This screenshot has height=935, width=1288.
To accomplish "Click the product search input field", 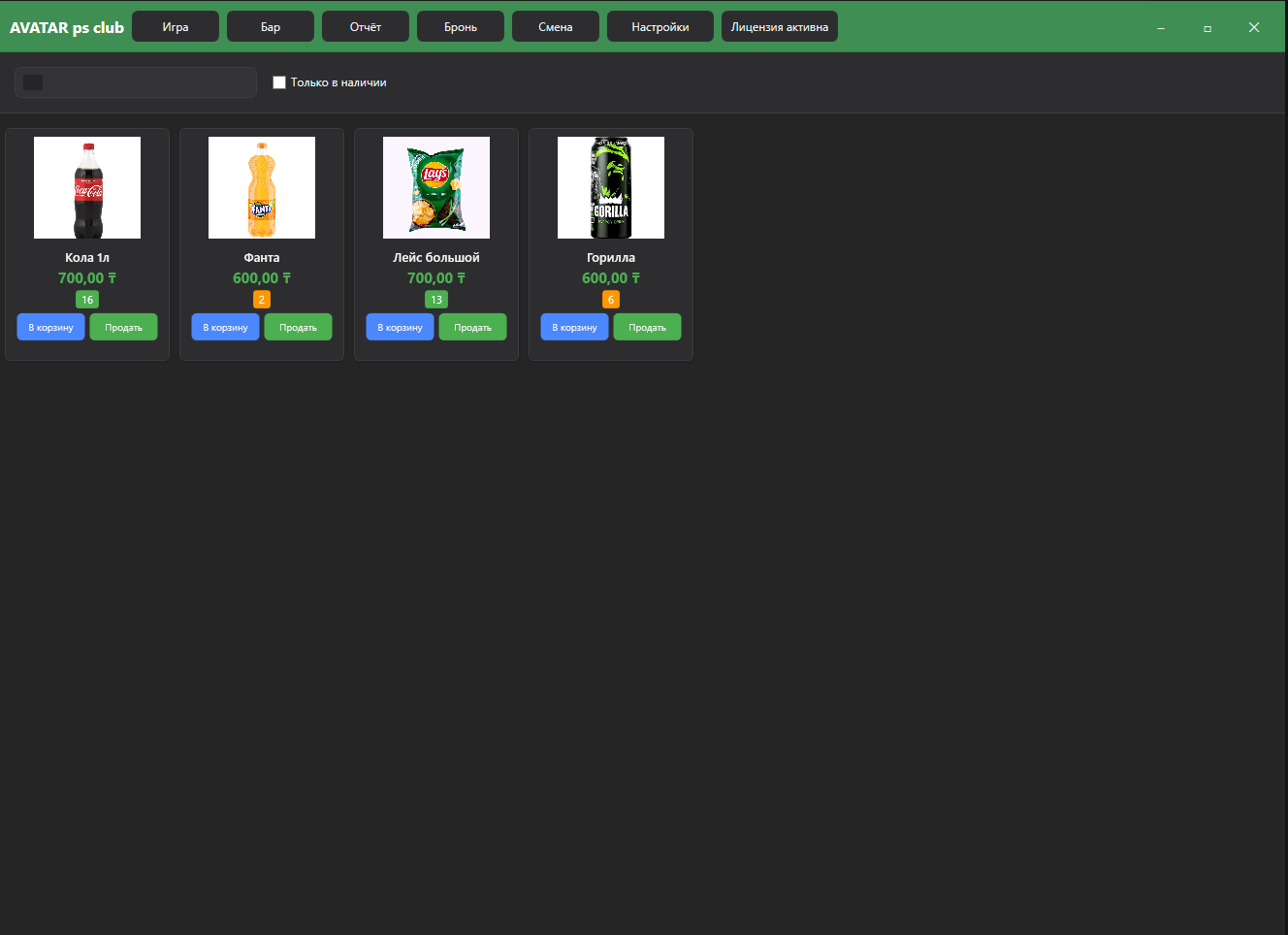I will click(145, 82).
